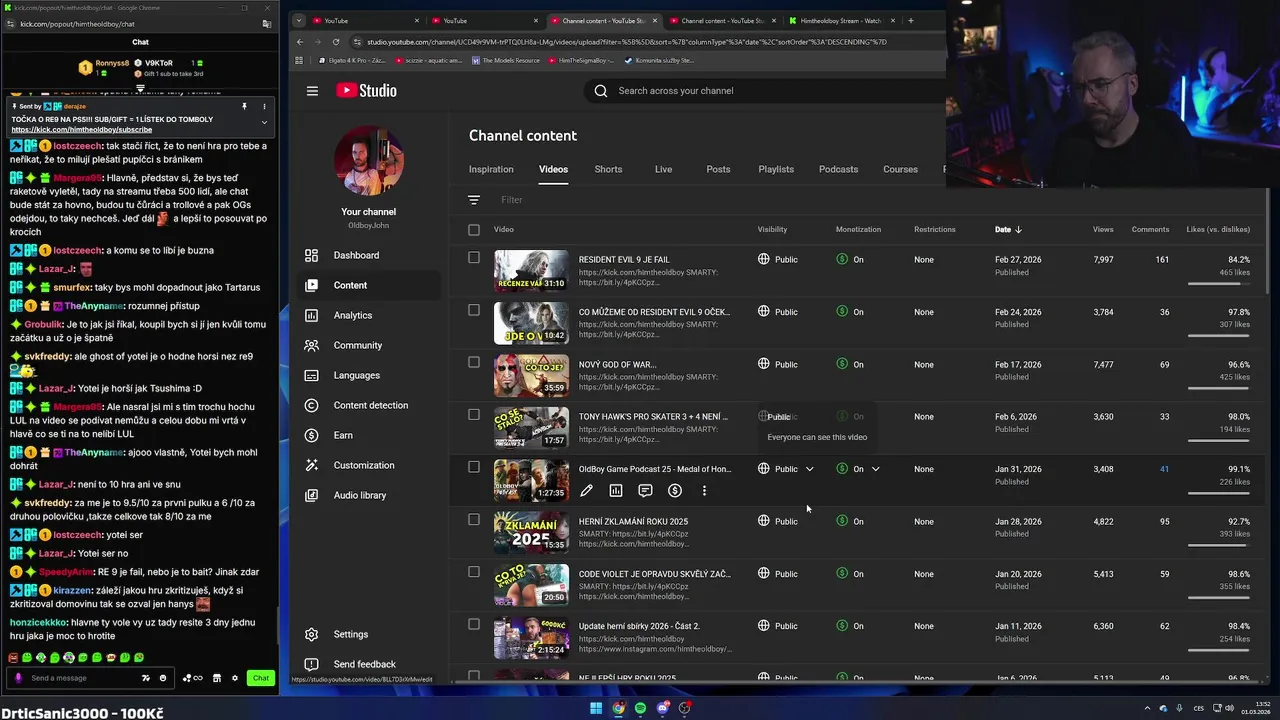Viewport: 1280px width, 720px height.
Task: Switch to the Playlists tab
Action: [776, 169]
